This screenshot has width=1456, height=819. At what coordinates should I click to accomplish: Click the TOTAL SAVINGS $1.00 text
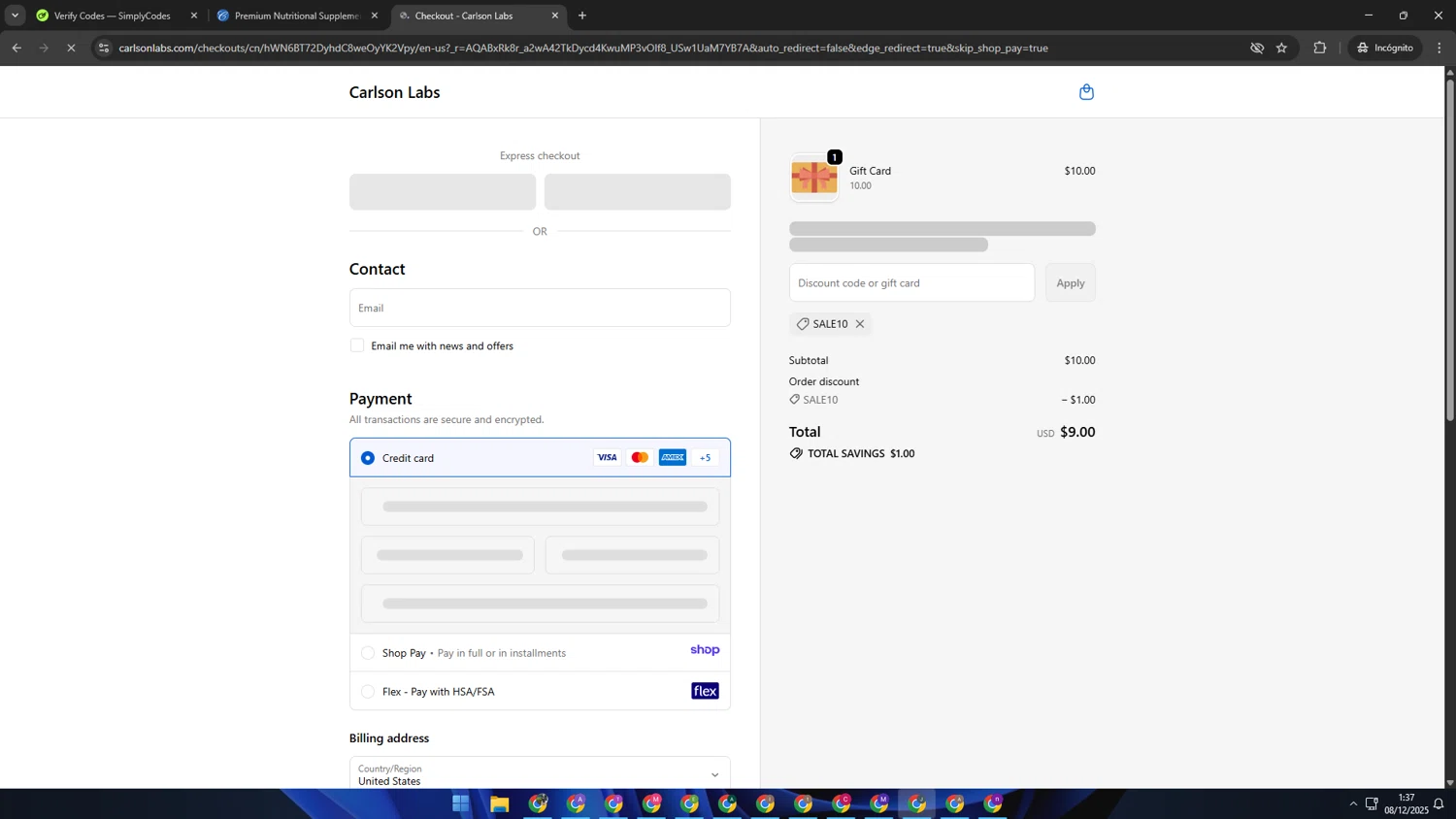click(x=861, y=453)
